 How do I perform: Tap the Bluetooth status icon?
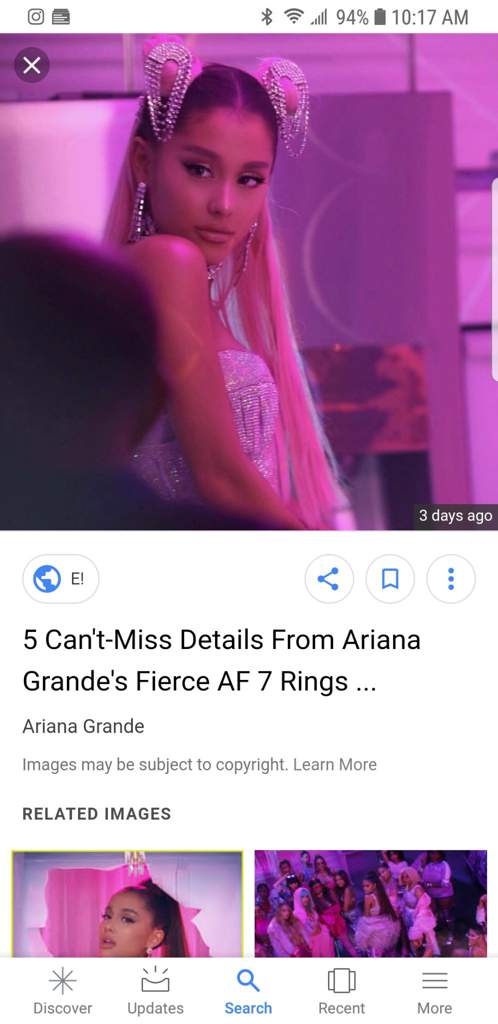tap(266, 17)
